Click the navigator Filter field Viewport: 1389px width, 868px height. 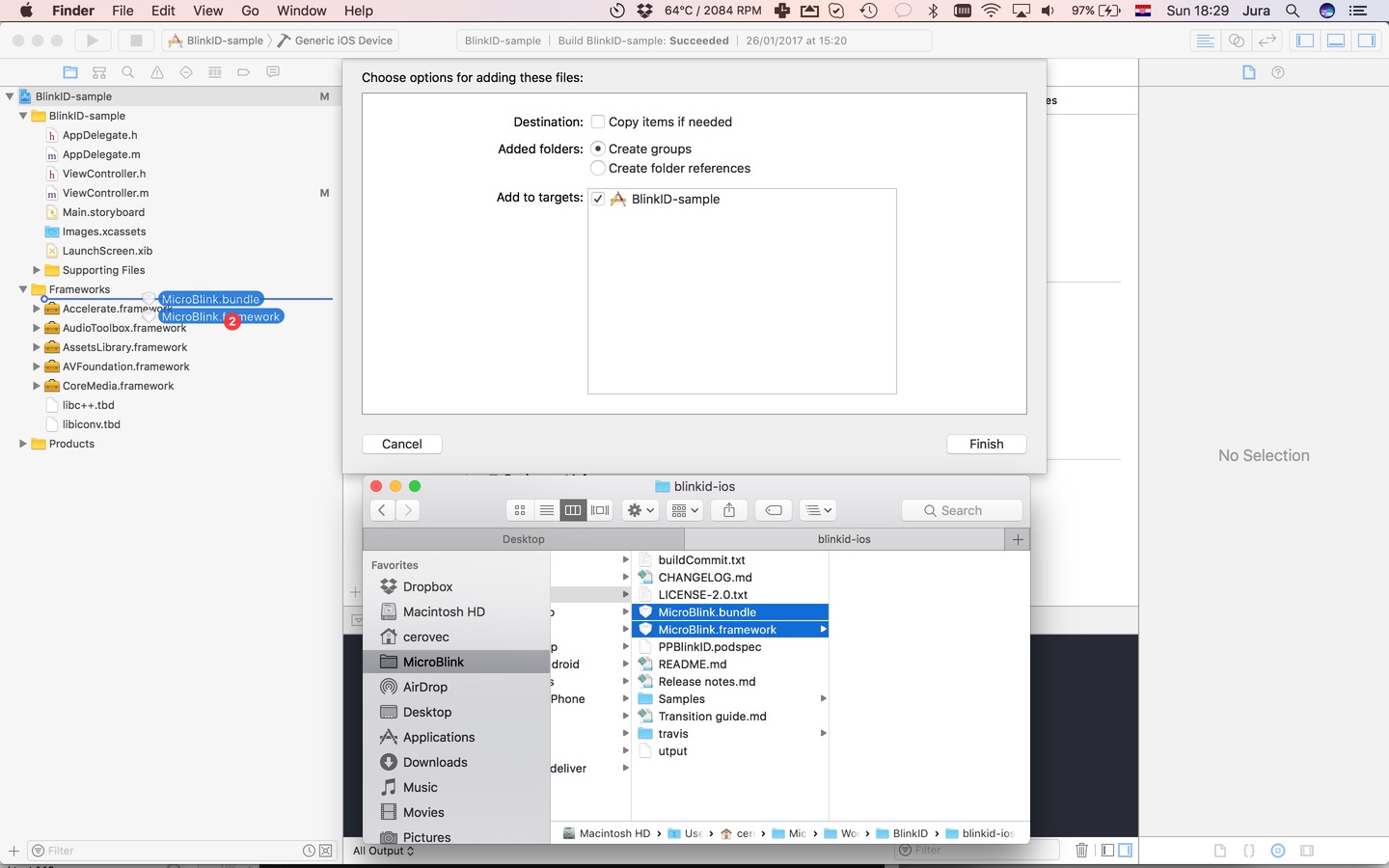pyautogui.click(x=180, y=851)
